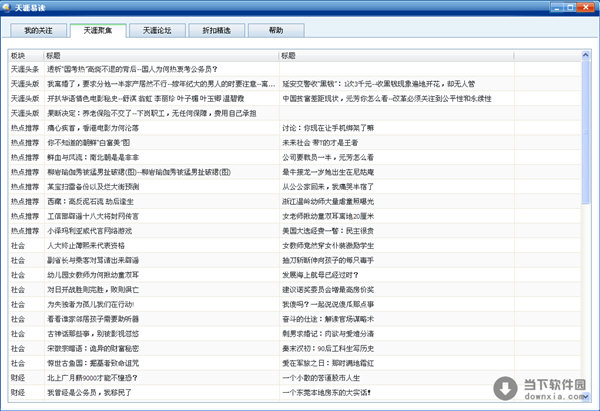Open post 人大终止薄熙来代表资格
This screenshot has height=411, width=600.
(x=86, y=246)
